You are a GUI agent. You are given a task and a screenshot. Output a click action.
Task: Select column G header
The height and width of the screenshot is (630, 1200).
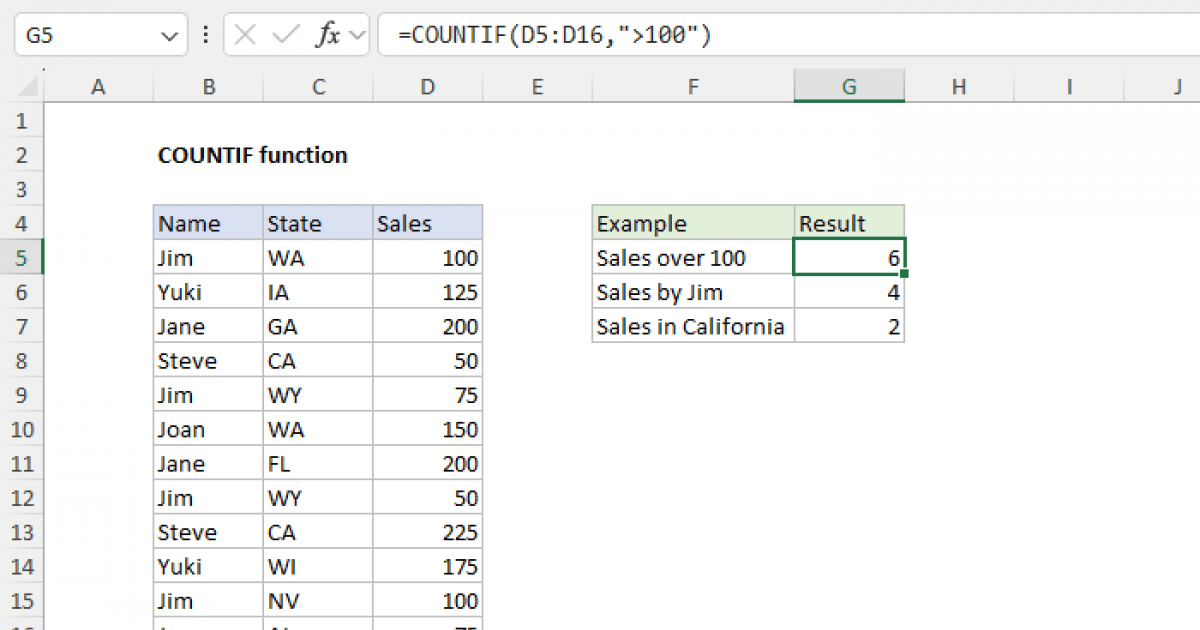[849, 86]
